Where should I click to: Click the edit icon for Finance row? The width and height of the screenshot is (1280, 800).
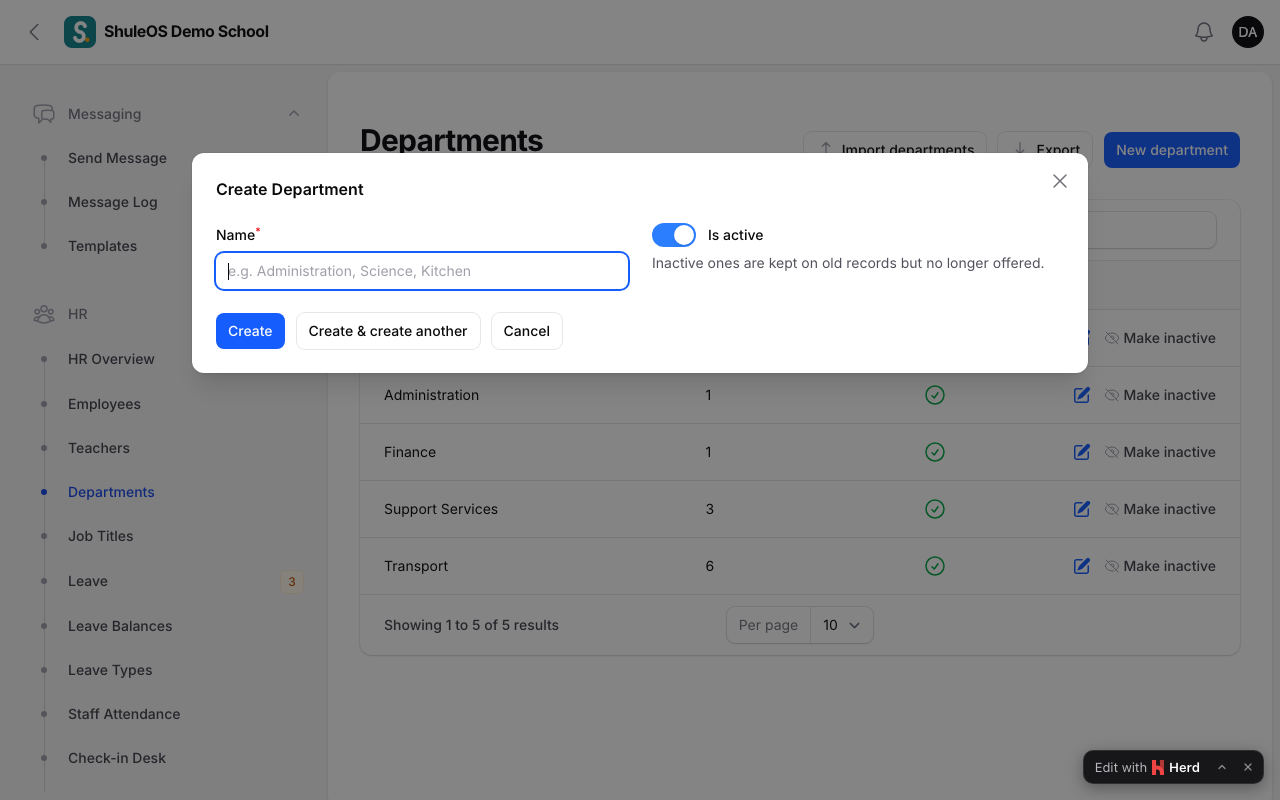(x=1081, y=452)
